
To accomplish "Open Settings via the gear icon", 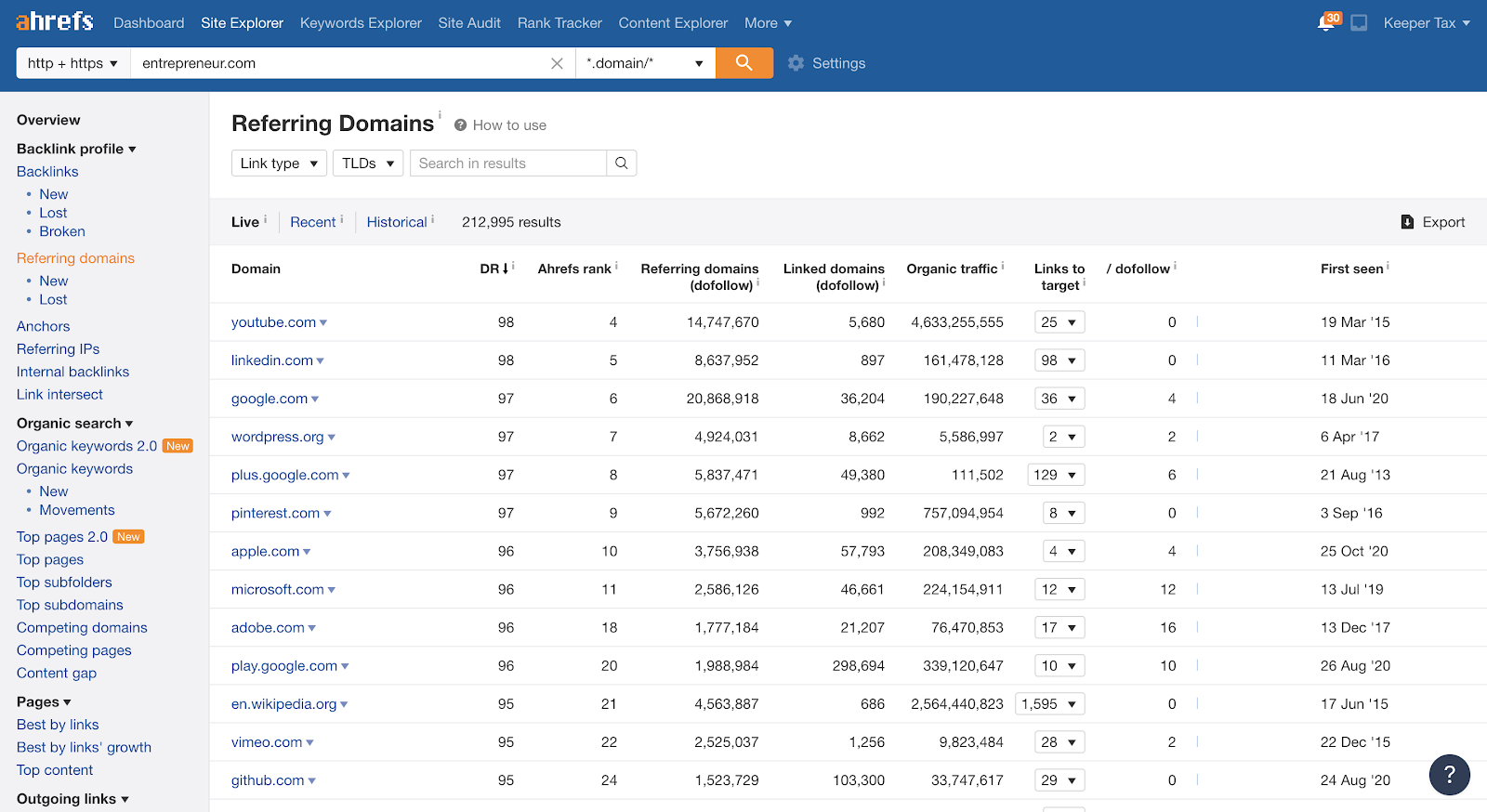I will [x=796, y=63].
